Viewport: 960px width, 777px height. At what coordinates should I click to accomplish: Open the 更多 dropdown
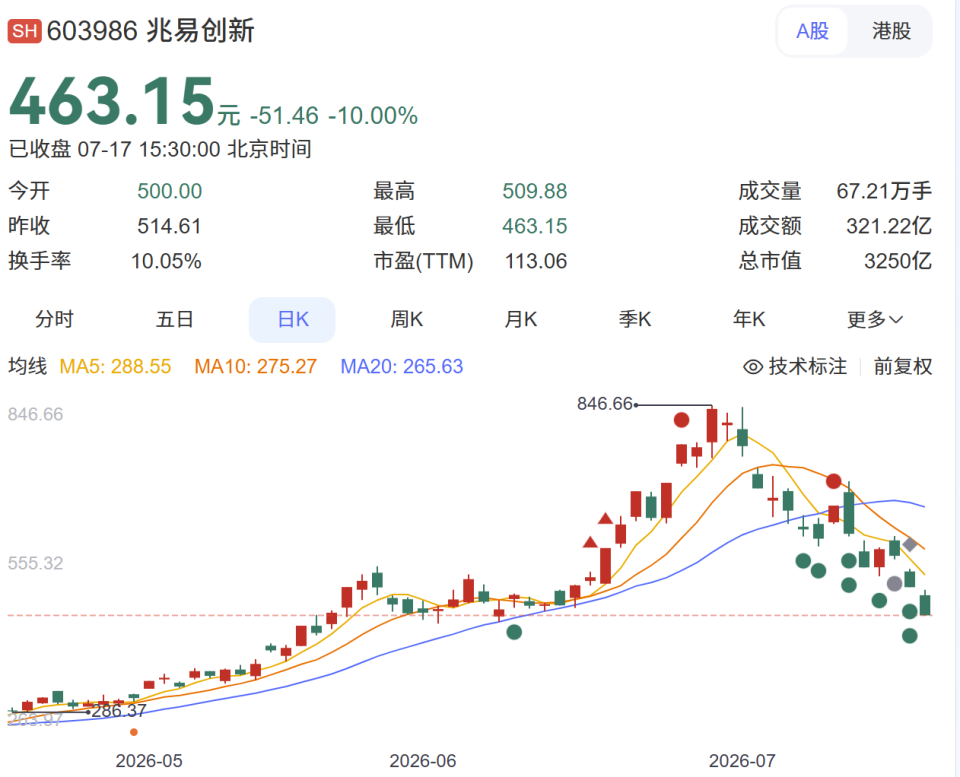tap(875, 320)
